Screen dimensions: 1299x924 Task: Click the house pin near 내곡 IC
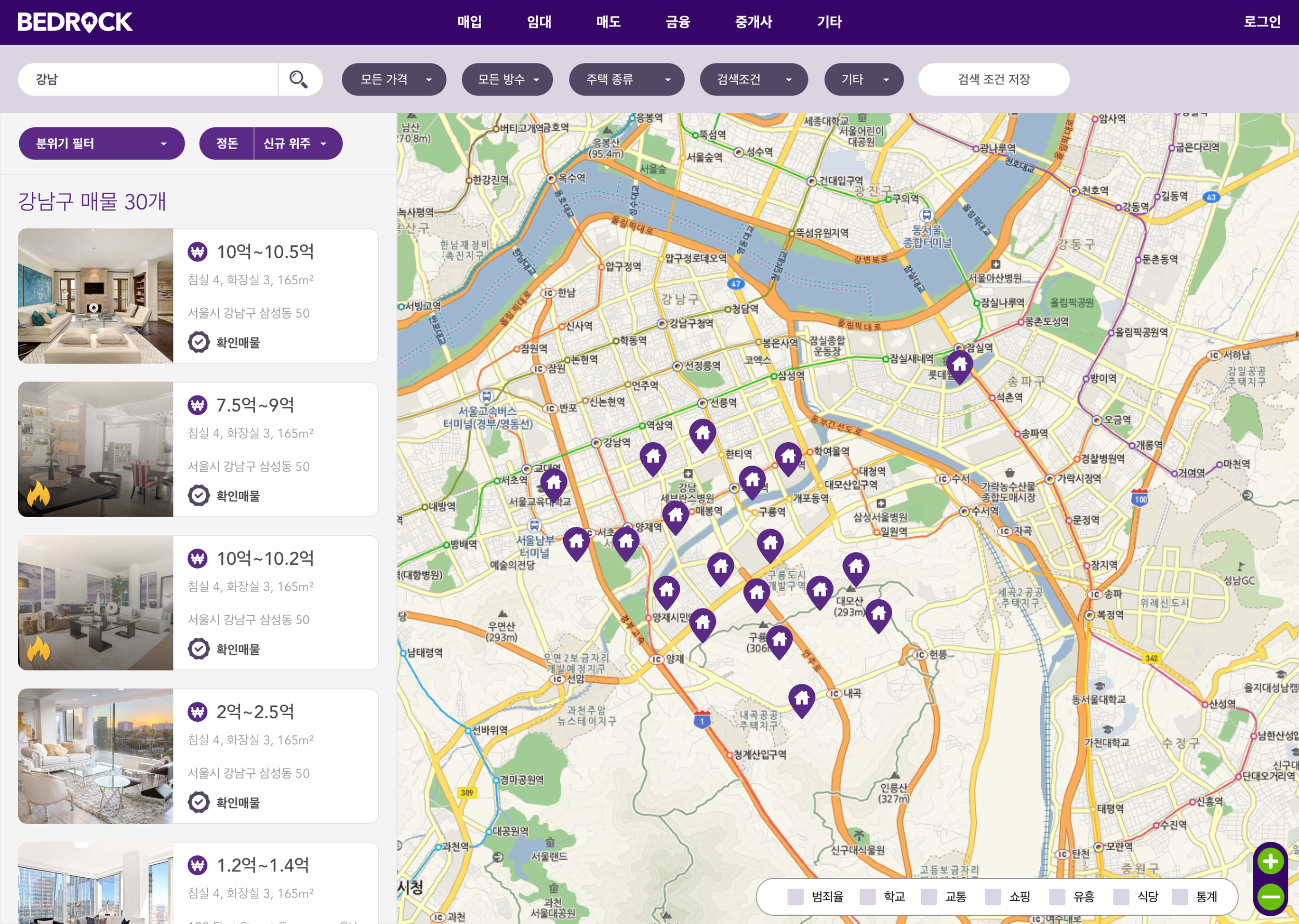[801, 698]
